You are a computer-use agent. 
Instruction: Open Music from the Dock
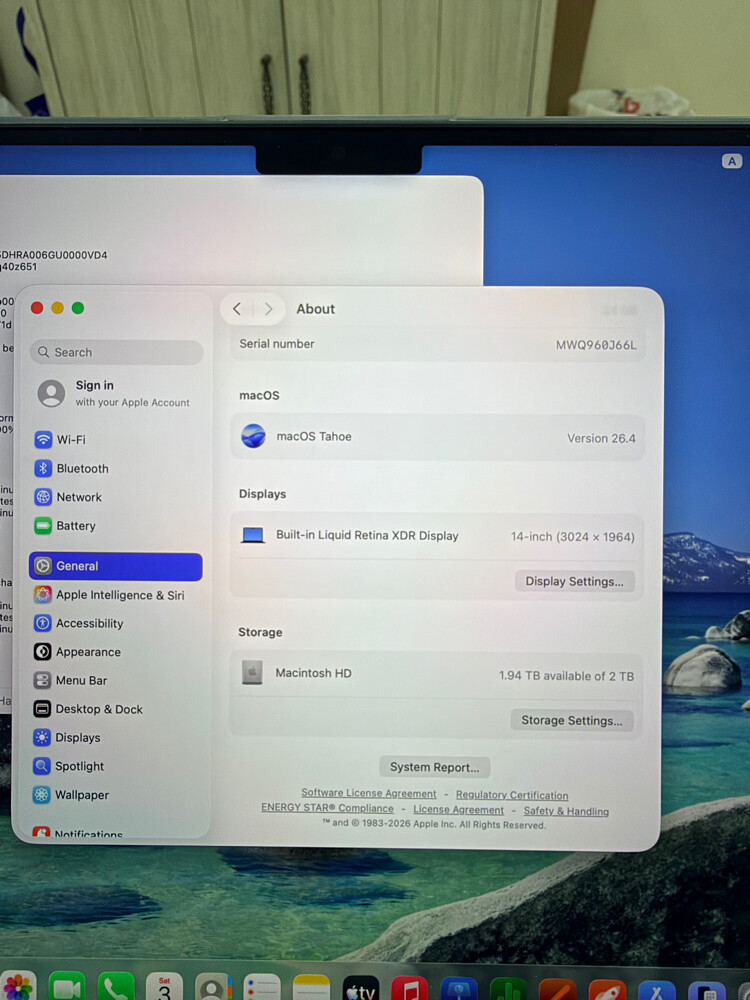(x=409, y=988)
